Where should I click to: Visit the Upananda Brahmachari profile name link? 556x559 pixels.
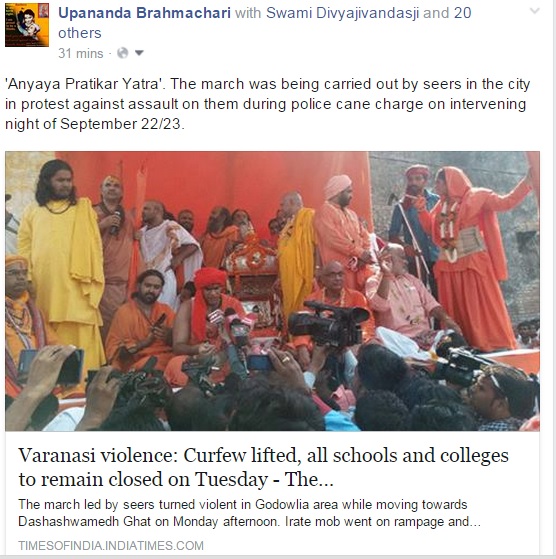click(x=144, y=13)
